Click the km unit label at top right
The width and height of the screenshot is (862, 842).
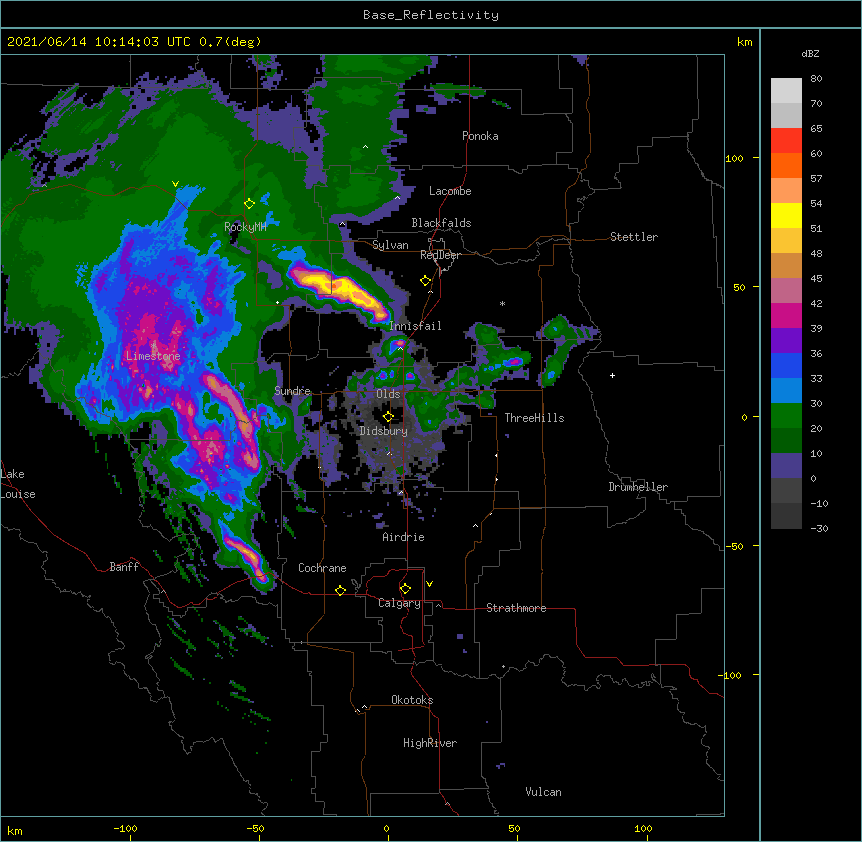(x=745, y=42)
